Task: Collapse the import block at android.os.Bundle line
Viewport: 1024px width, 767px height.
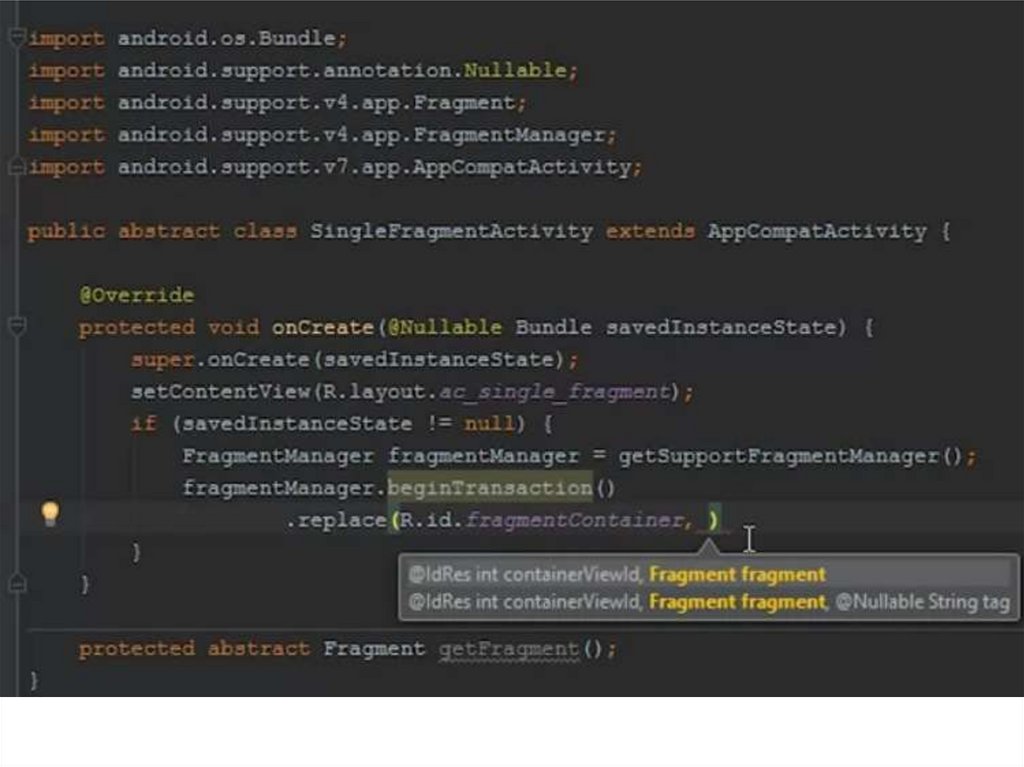Action: [15, 39]
